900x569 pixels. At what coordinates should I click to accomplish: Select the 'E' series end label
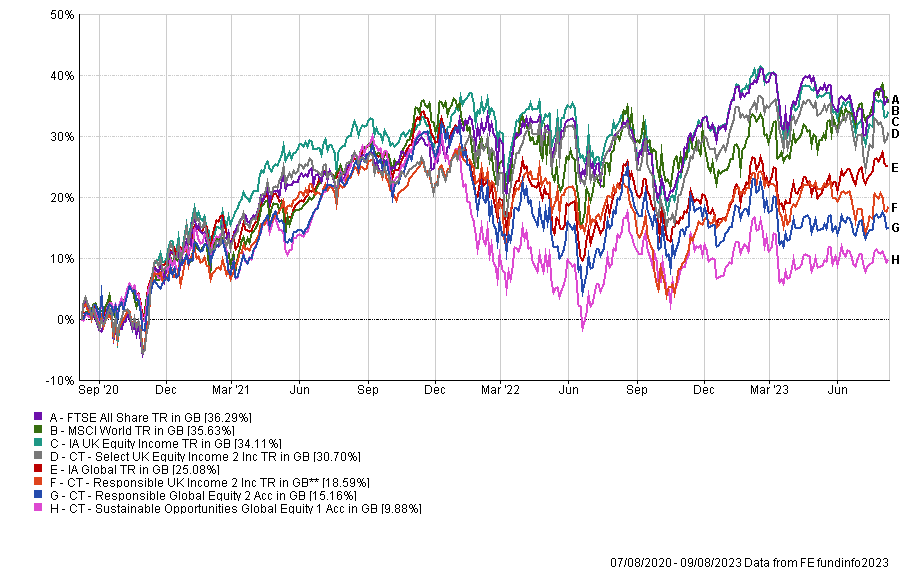tap(895, 168)
